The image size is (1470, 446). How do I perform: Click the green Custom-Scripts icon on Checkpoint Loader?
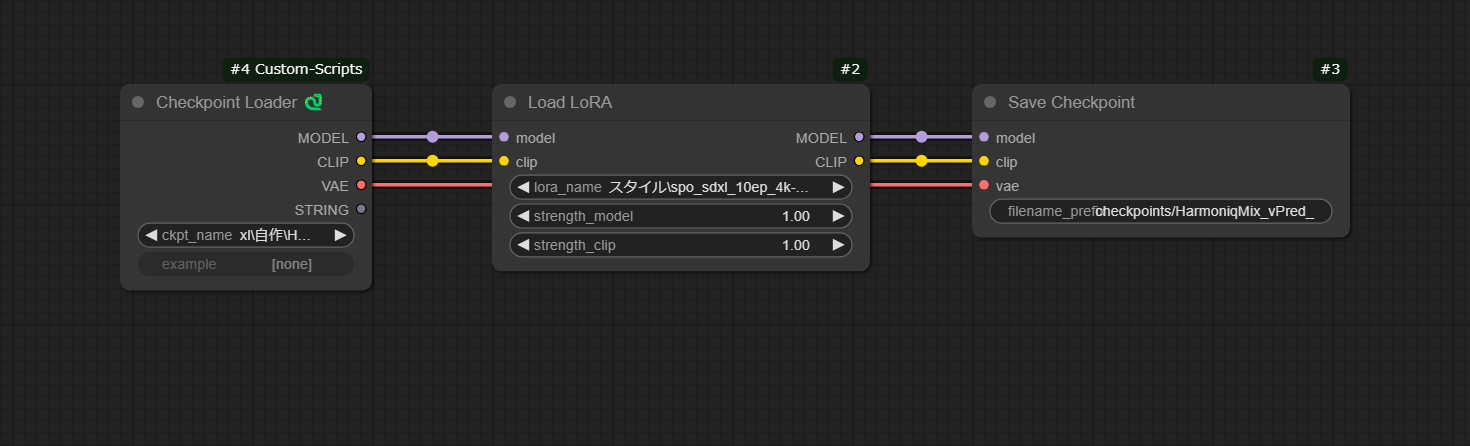(x=314, y=102)
